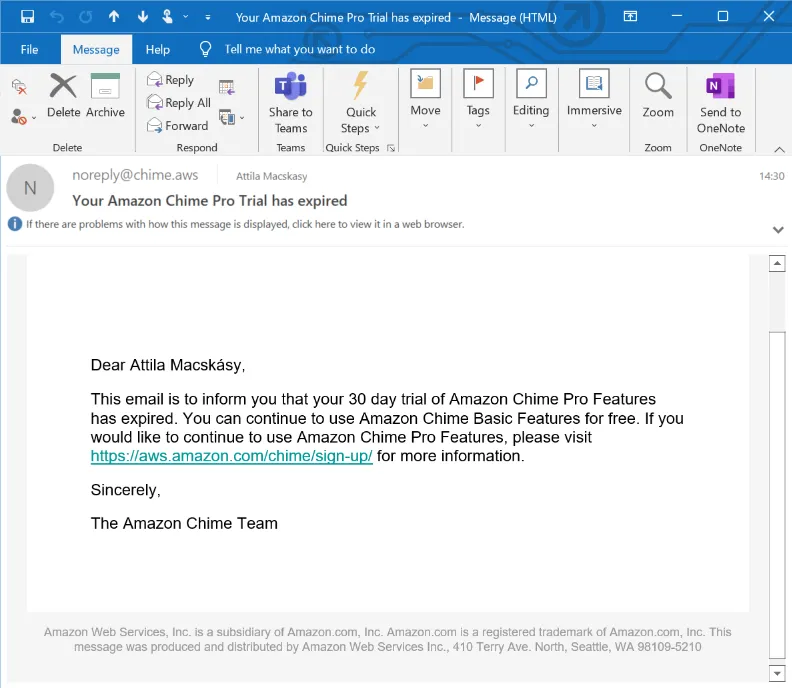Click Reply All
The image size is (792, 688).
tap(179, 103)
